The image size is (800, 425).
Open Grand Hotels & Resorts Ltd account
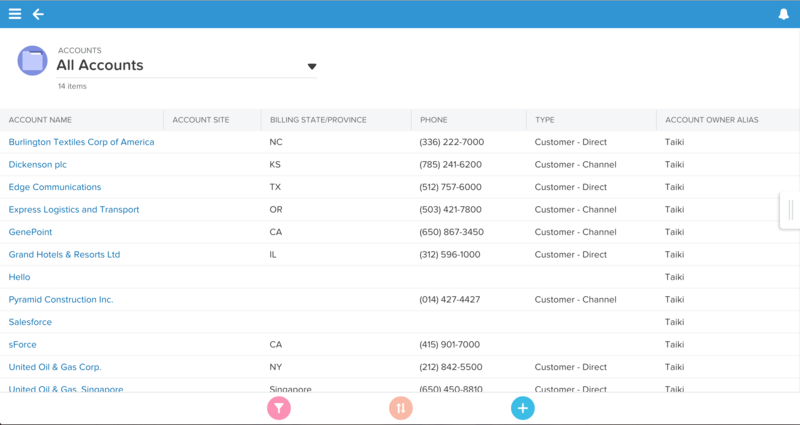click(64, 254)
